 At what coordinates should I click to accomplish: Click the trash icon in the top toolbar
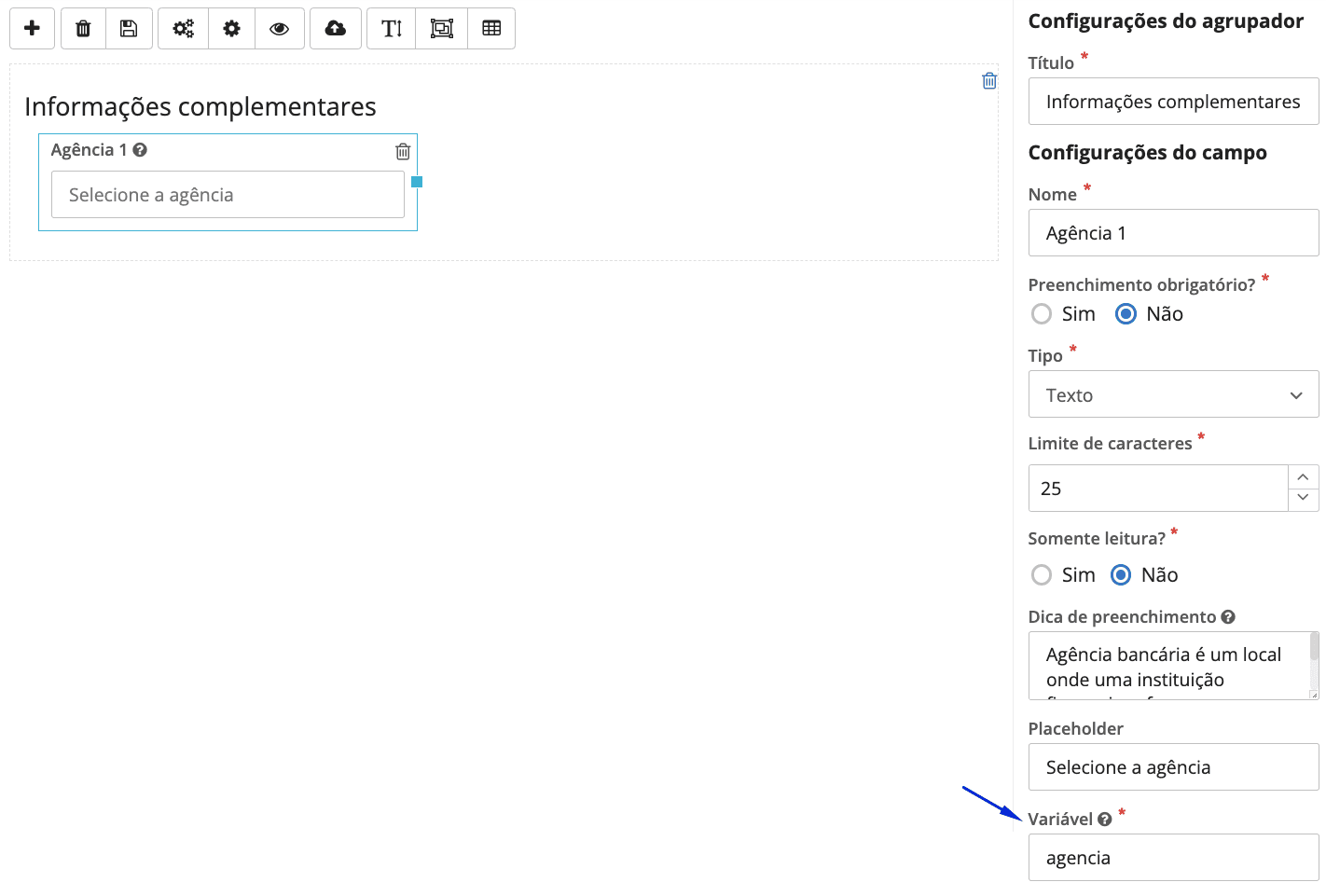coord(83,29)
